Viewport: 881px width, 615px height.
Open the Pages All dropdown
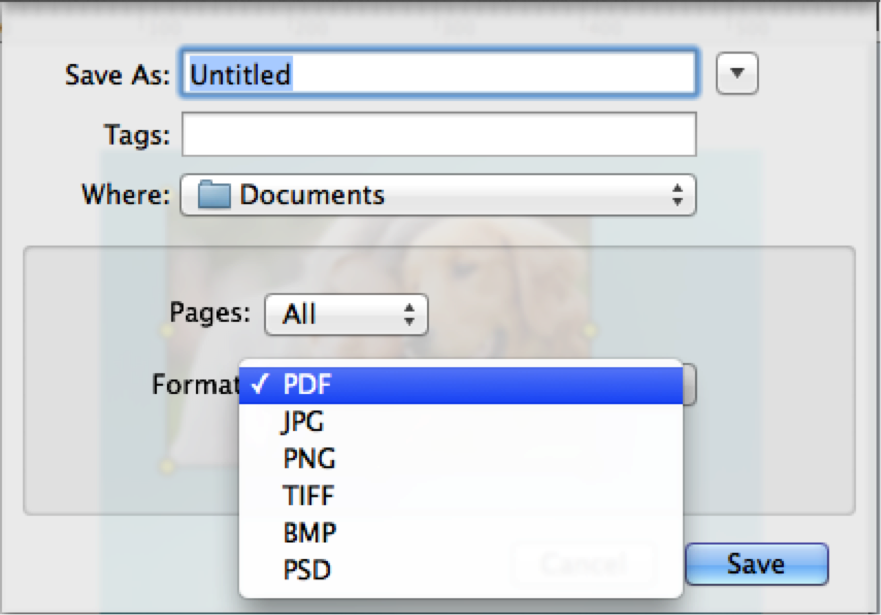pyautogui.click(x=345, y=315)
